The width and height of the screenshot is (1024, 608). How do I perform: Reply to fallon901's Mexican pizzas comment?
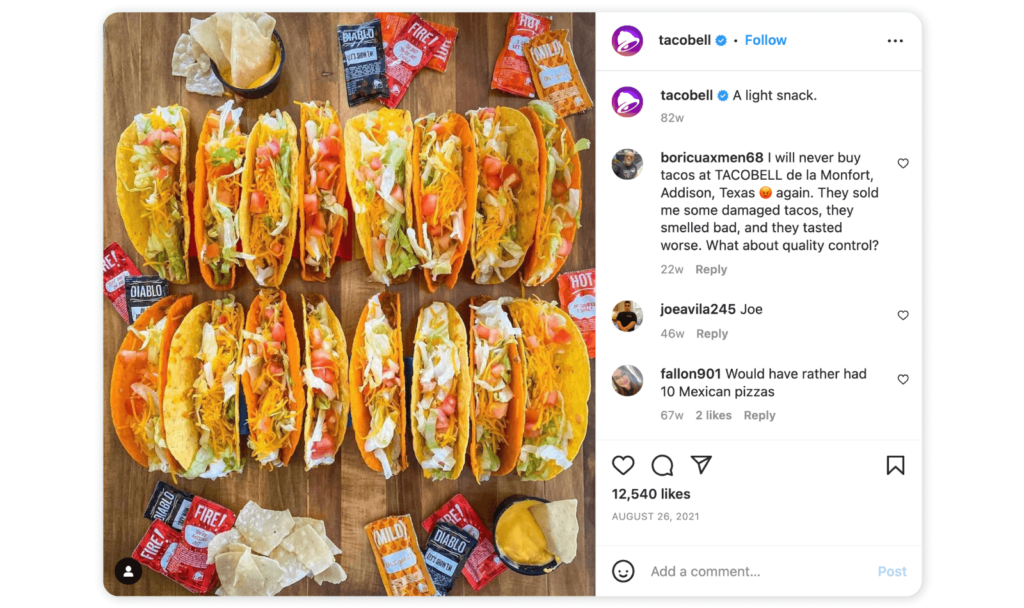(x=759, y=415)
